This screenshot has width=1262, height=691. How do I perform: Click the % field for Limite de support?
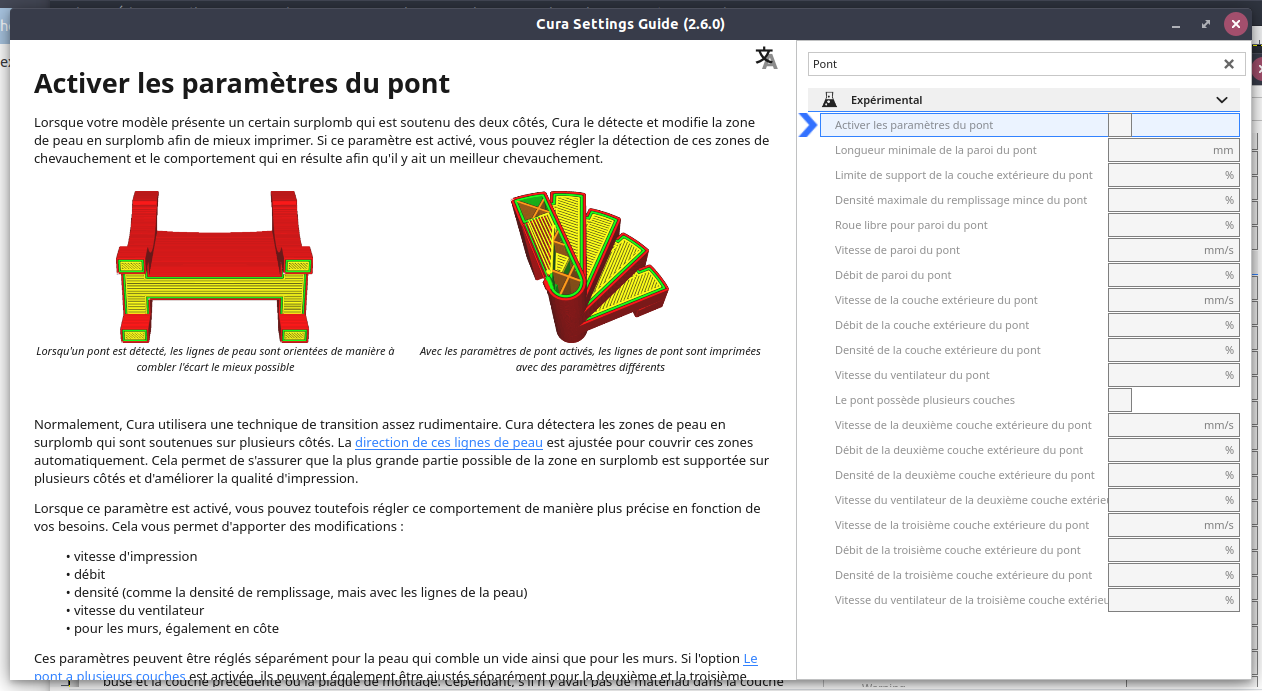click(x=1174, y=175)
